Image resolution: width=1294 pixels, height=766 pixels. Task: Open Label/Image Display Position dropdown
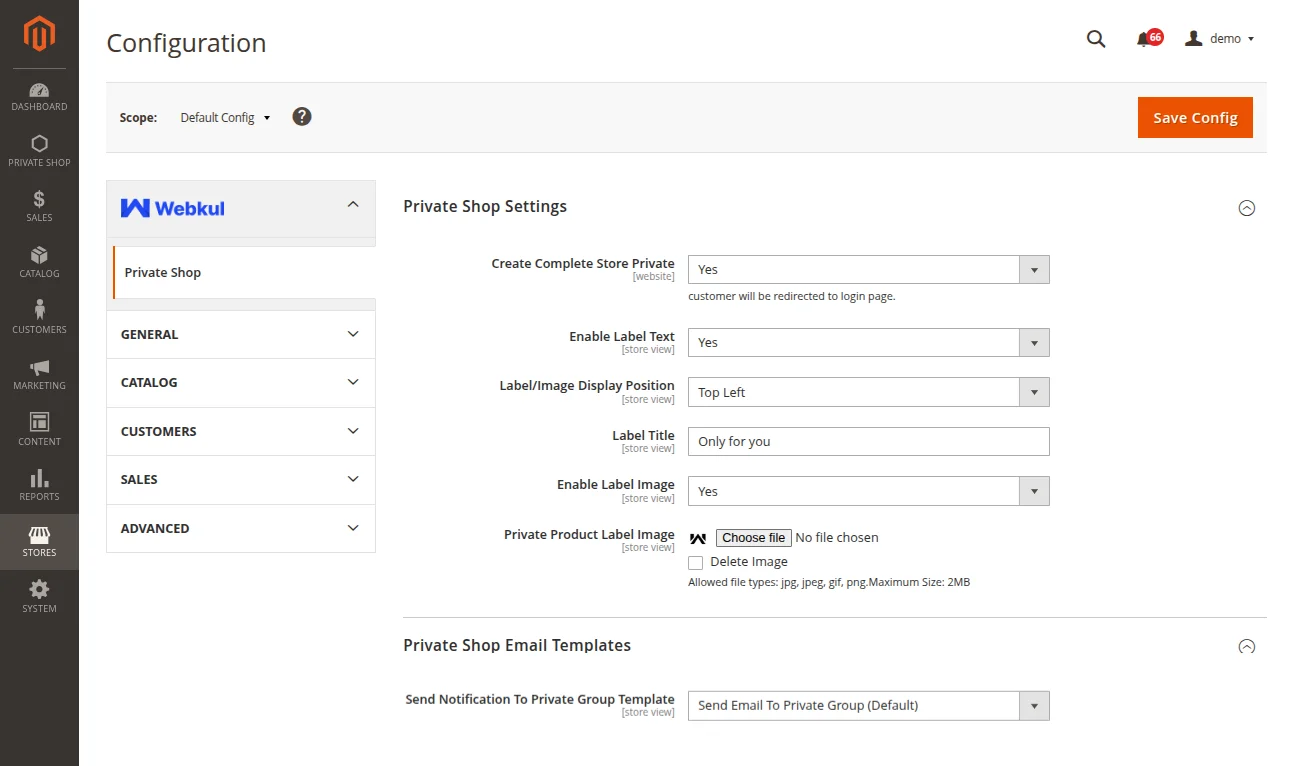868,393
